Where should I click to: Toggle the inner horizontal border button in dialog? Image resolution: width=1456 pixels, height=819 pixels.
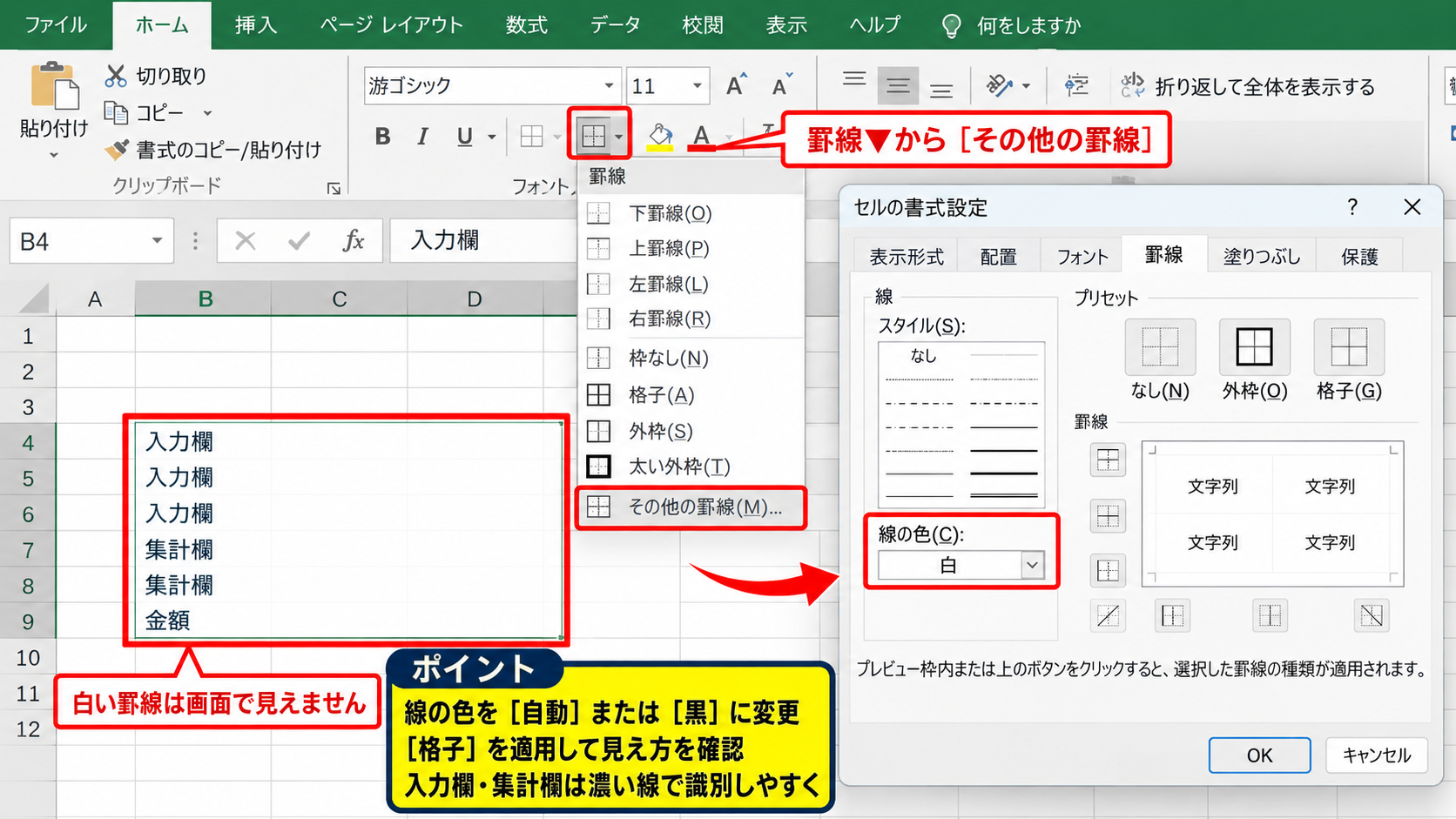click(1108, 516)
